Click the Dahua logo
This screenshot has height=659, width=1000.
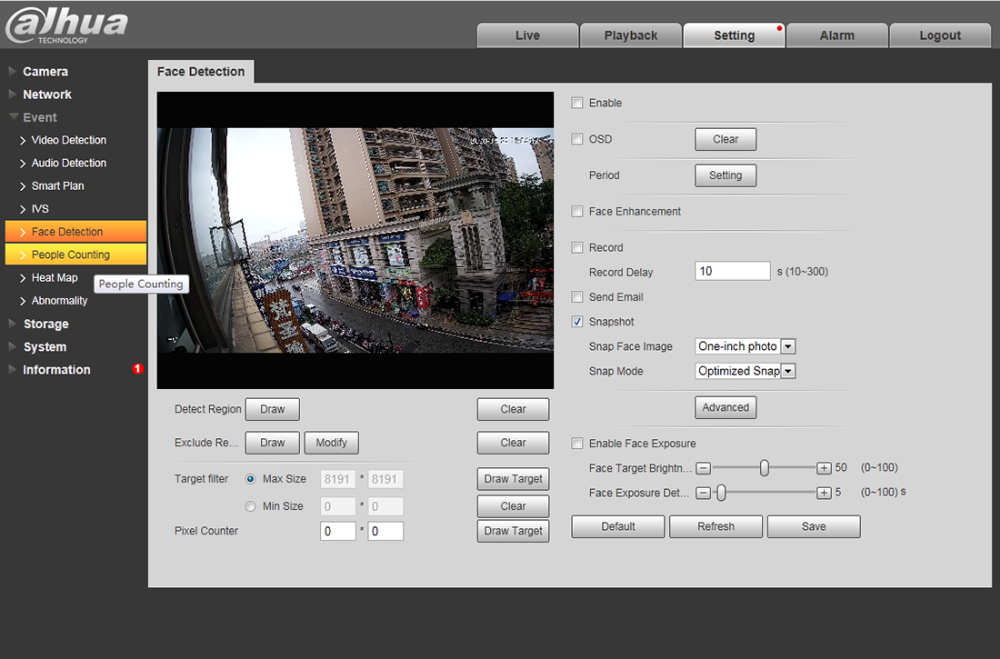tap(67, 25)
